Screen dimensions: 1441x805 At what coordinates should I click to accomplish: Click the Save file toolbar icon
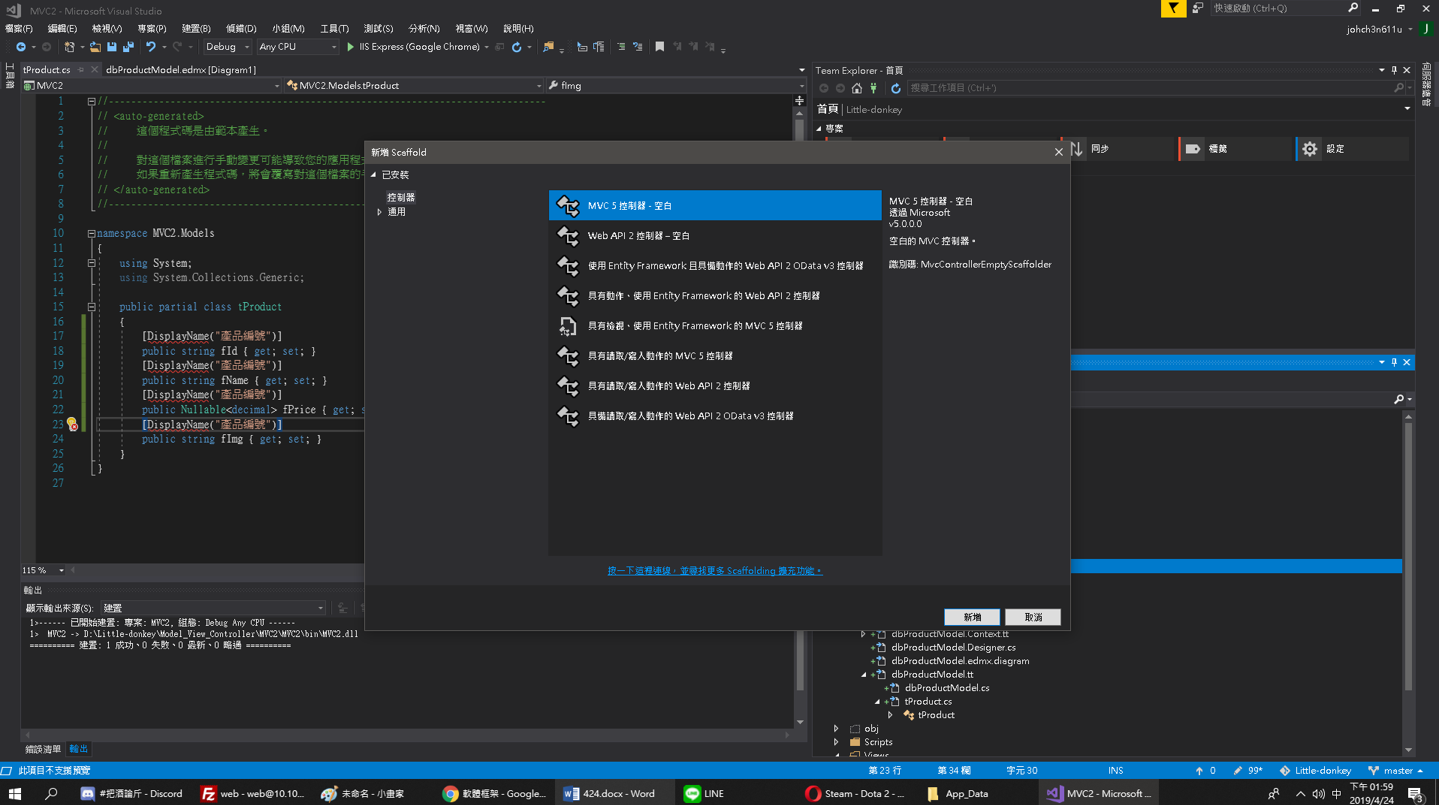tap(112, 47)
